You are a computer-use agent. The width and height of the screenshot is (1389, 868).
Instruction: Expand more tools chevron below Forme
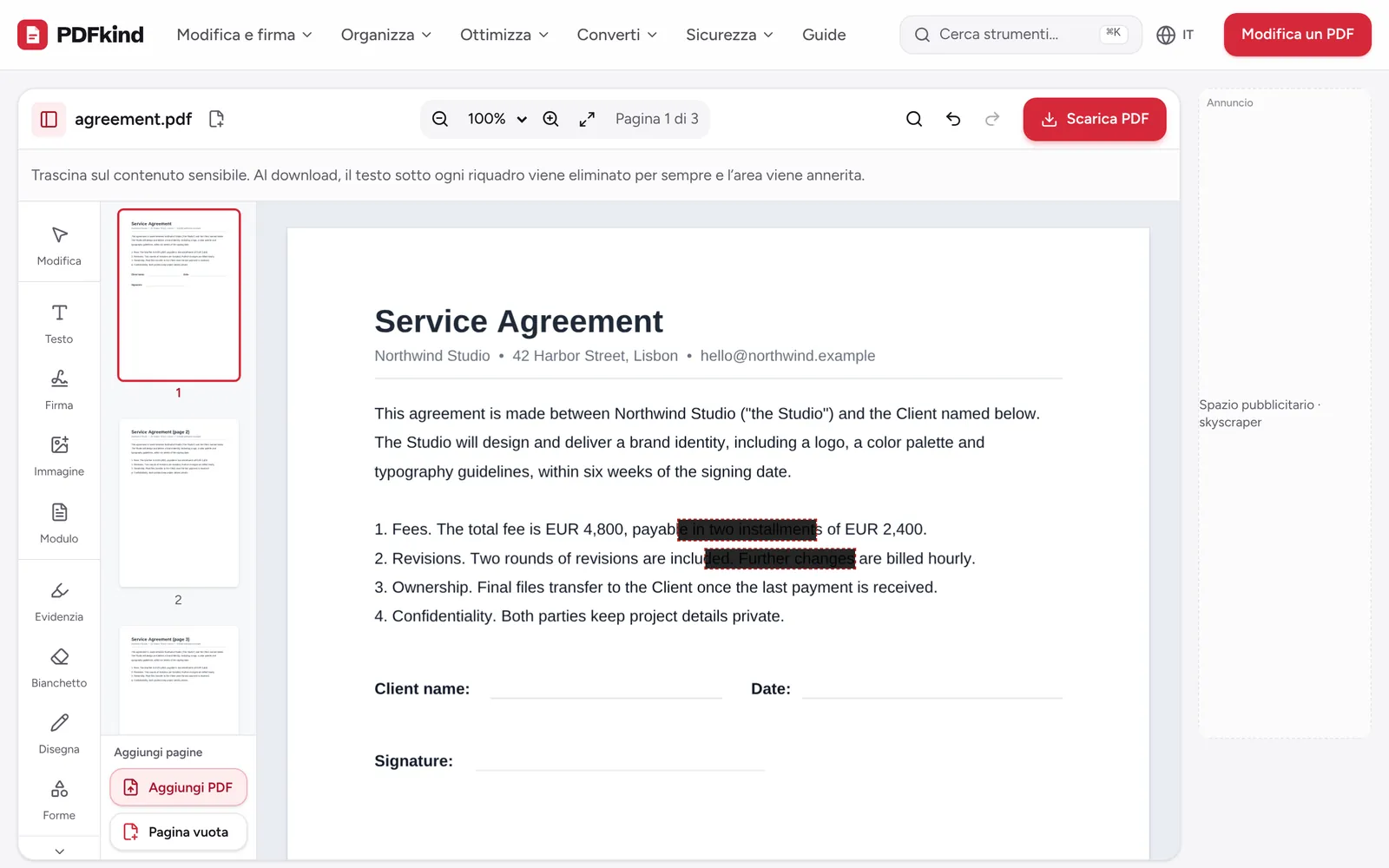(x=59, y=851)
